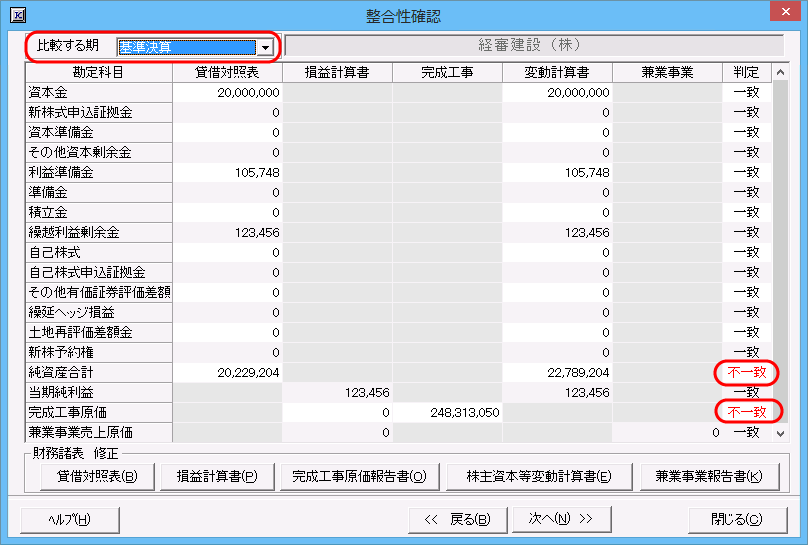Select the 資本金 row label
The width and height of the screenshot is (808, 545).
coord(98,93)
